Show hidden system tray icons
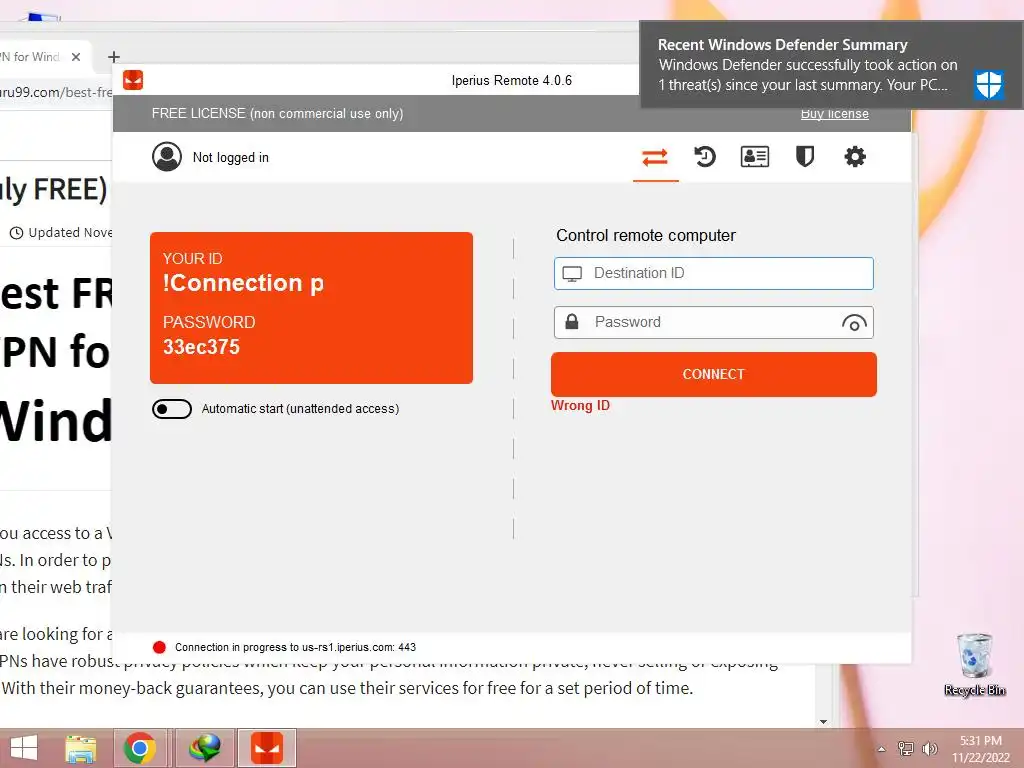1024x768 pixels. click(882, 749)
